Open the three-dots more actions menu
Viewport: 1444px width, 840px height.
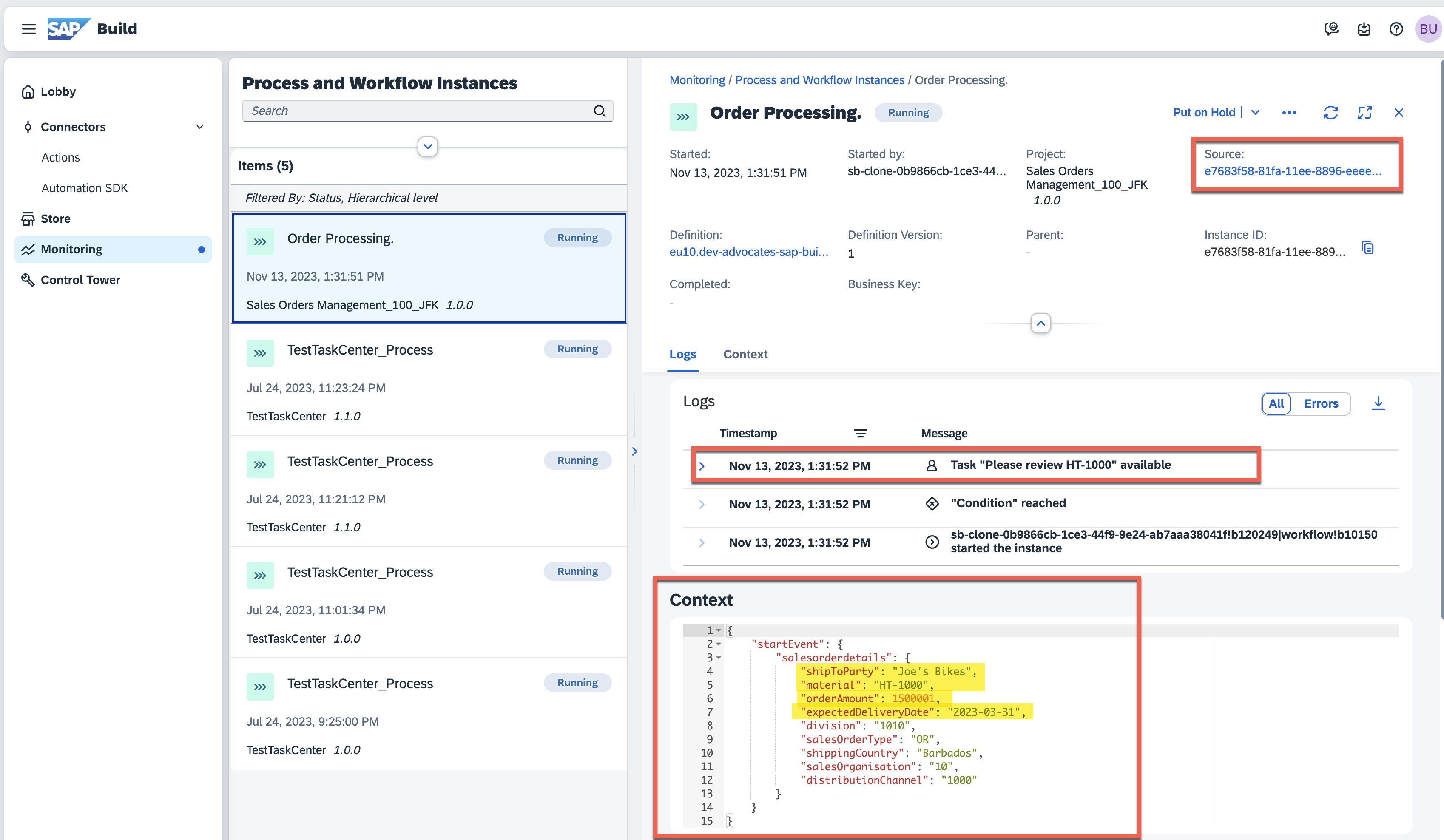point(1289,112)
